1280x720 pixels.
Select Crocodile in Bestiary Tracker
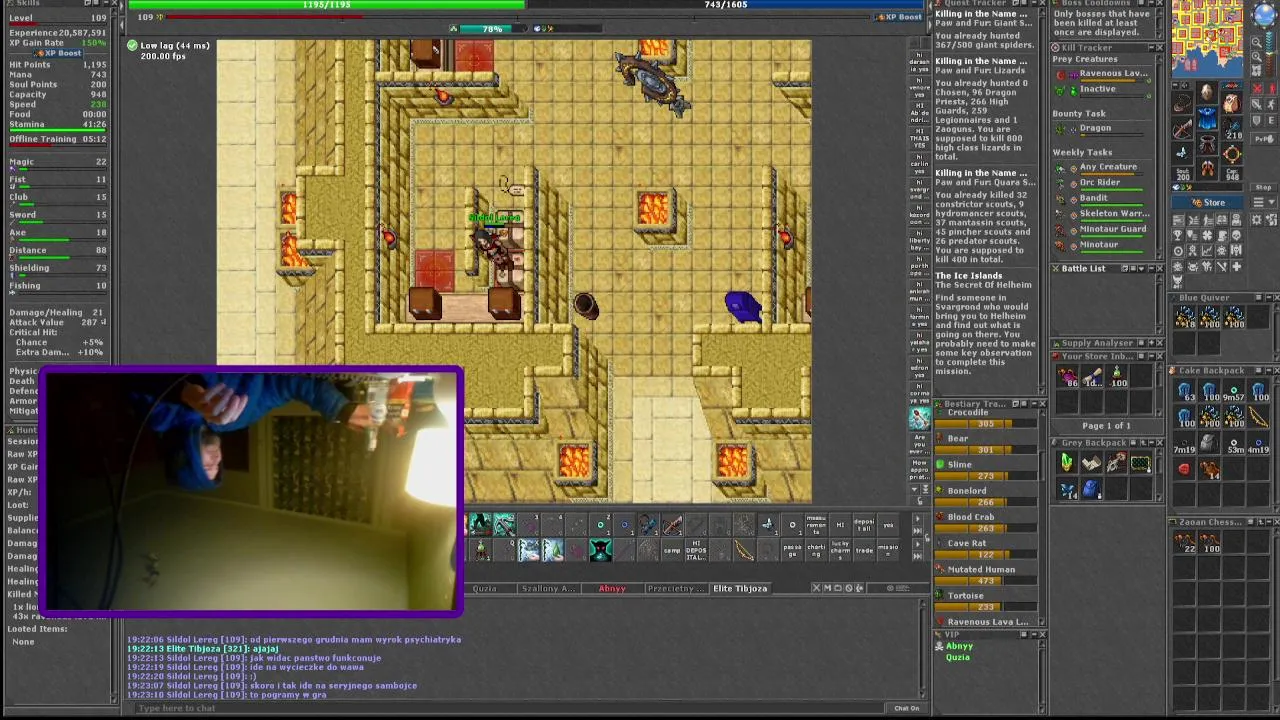click(x=967, y=412)
